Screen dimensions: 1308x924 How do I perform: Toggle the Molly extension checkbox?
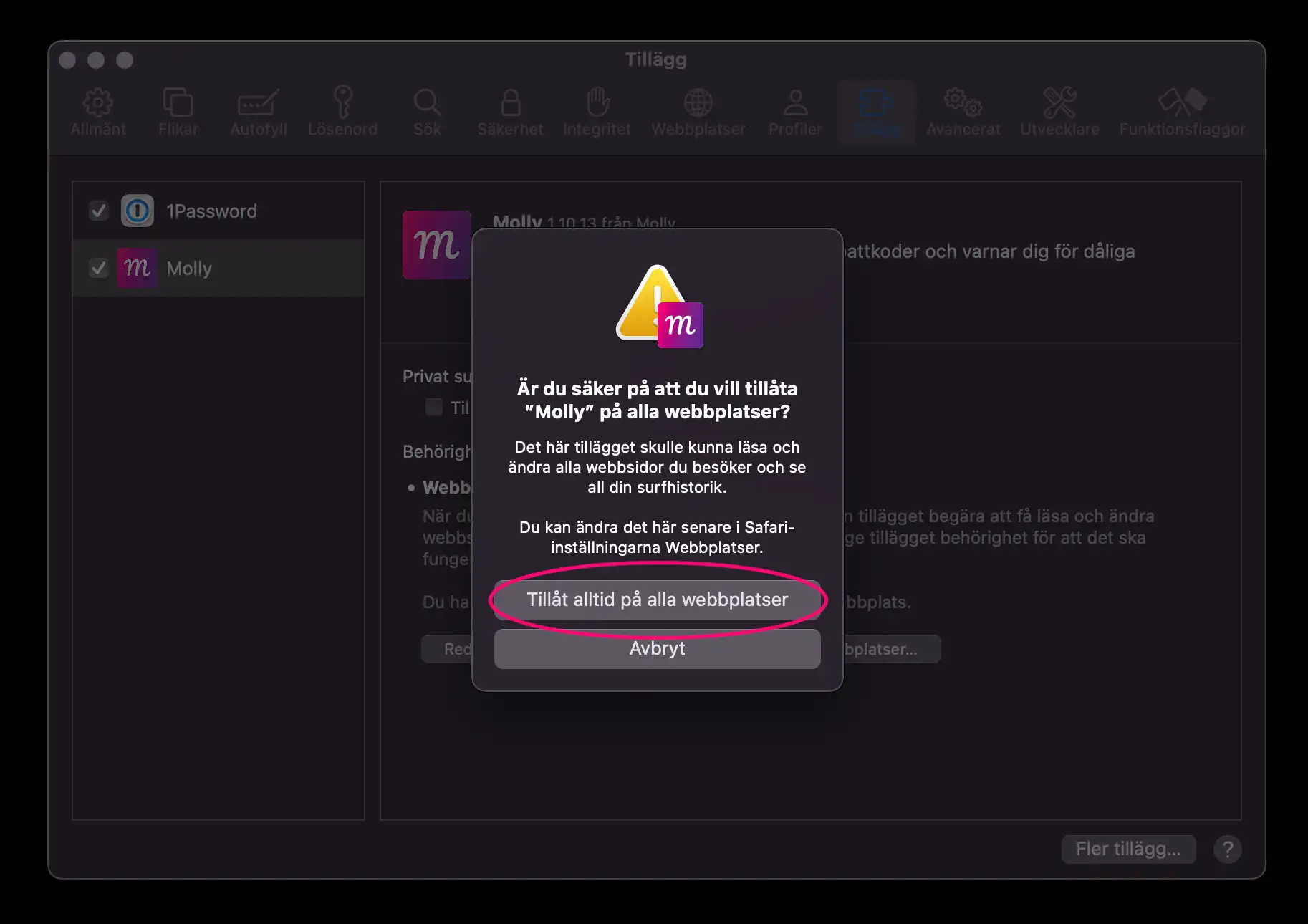coord(98,269)
